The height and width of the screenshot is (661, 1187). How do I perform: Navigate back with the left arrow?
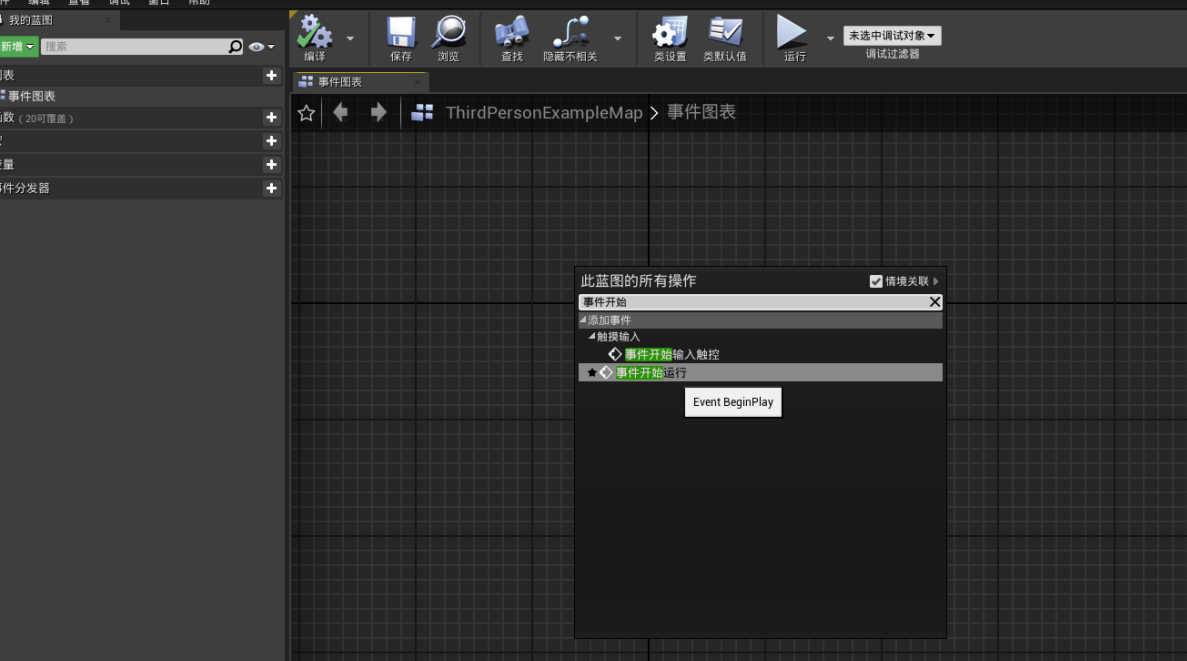341,112
